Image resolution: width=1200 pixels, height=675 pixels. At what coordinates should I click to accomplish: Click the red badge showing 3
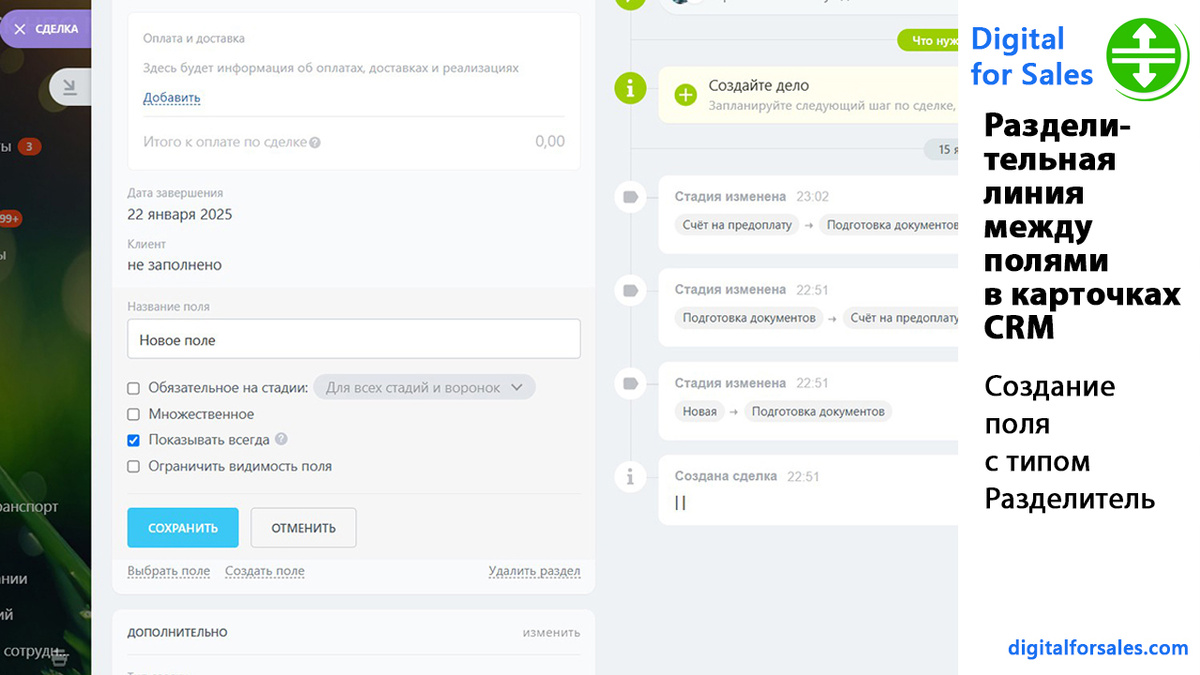coord(29,147)
